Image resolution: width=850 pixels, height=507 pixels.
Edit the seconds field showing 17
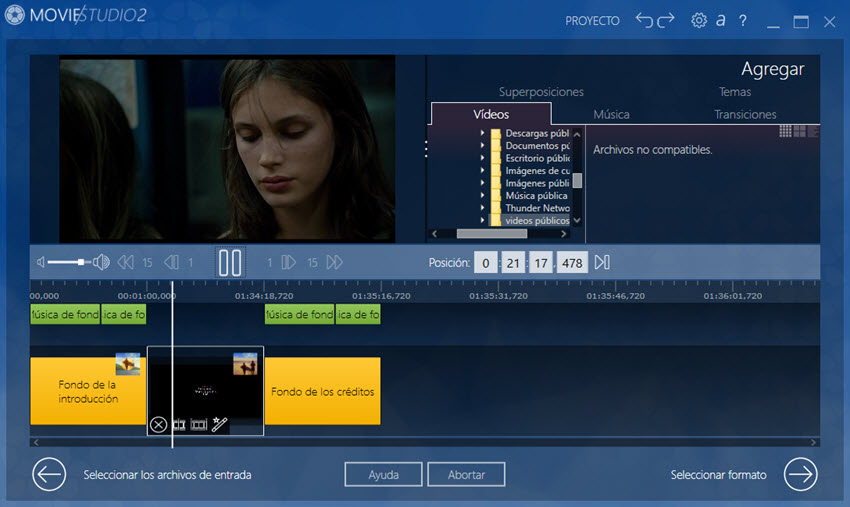point(541,263)
